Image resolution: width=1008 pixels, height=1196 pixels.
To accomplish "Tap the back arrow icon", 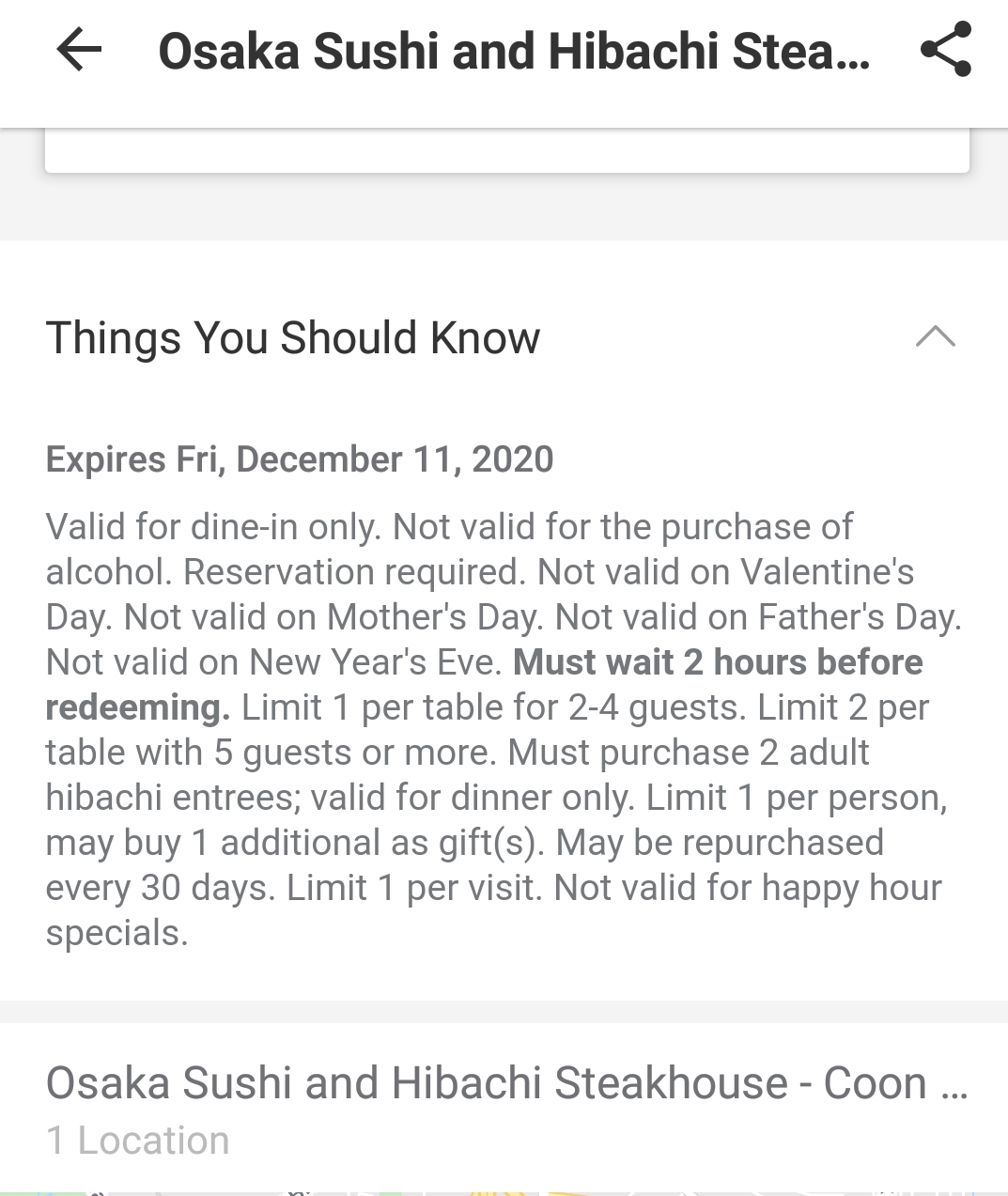I will [79, 50].
